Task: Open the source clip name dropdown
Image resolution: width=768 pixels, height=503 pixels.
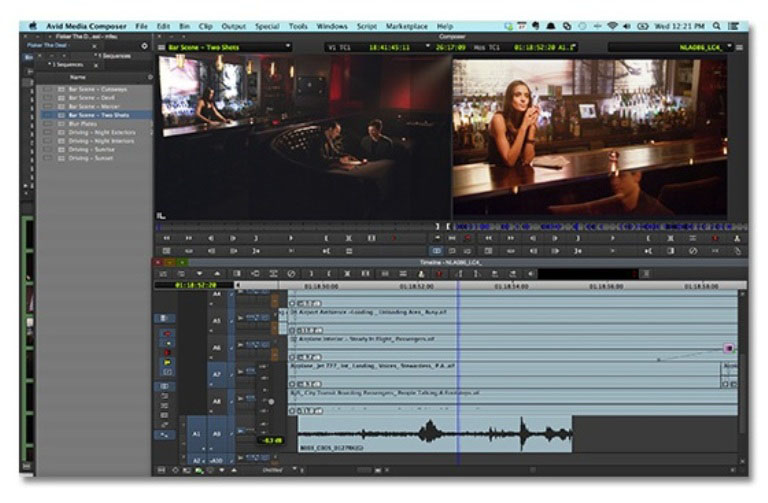Action: pyautogui.click(x=287, y=46)
